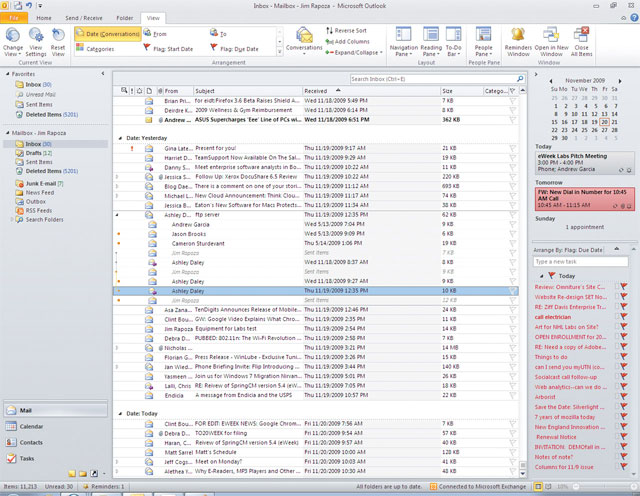Minimize the navigation pane with the chevron
The height and width of the screenshot is (496, 640).
(103, 73)
